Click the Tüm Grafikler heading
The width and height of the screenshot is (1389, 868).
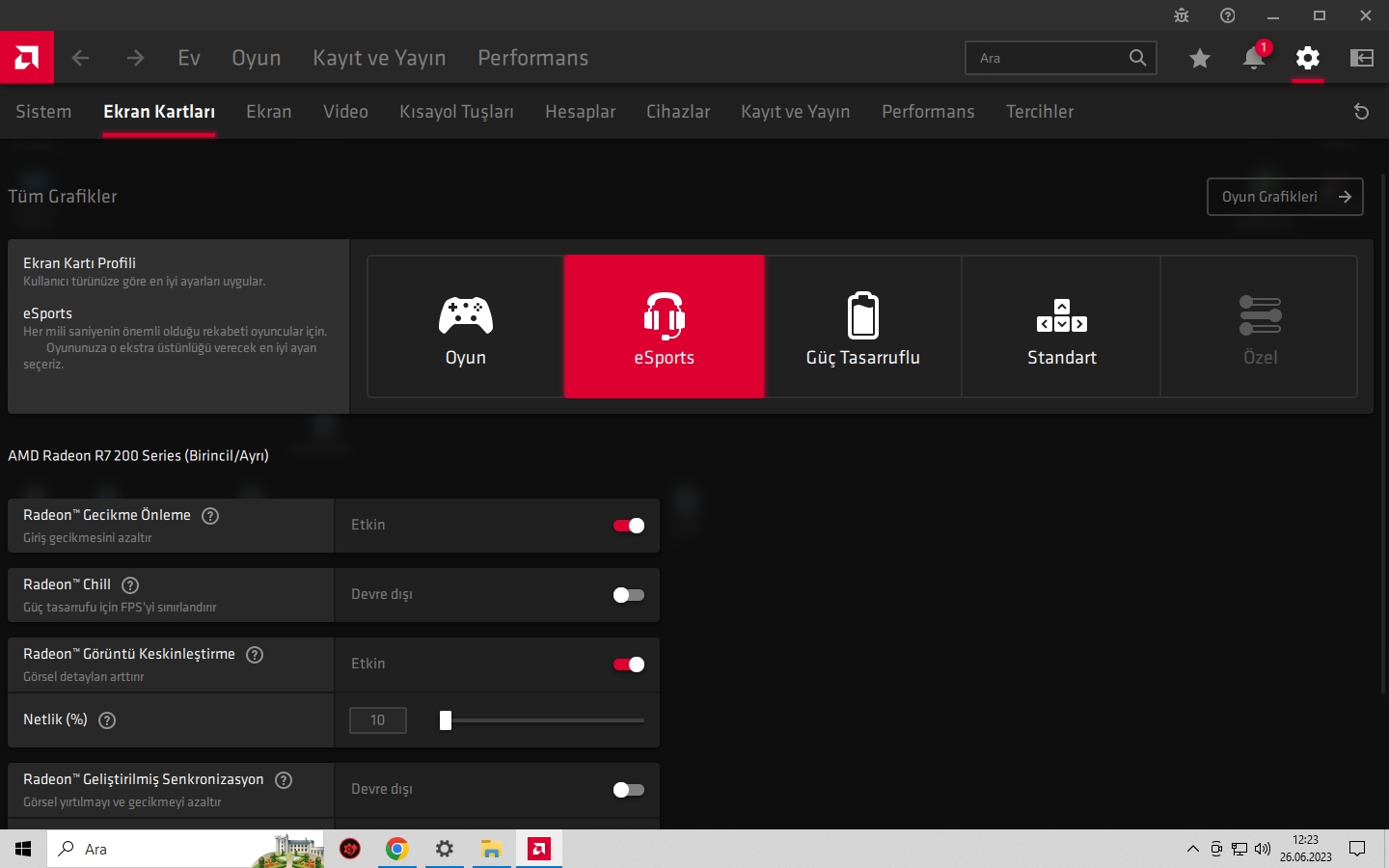[x=63, y=197]
